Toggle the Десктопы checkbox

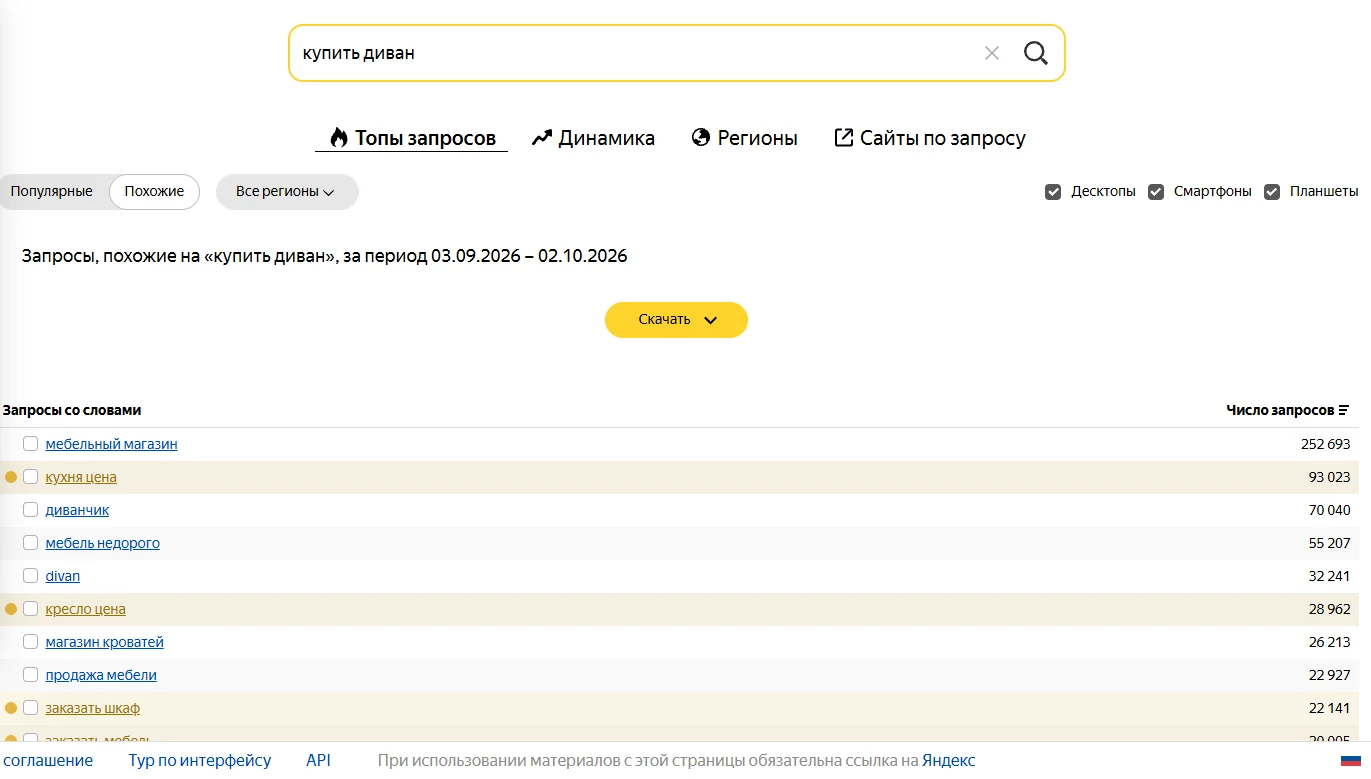click(x=1053, y=191)
